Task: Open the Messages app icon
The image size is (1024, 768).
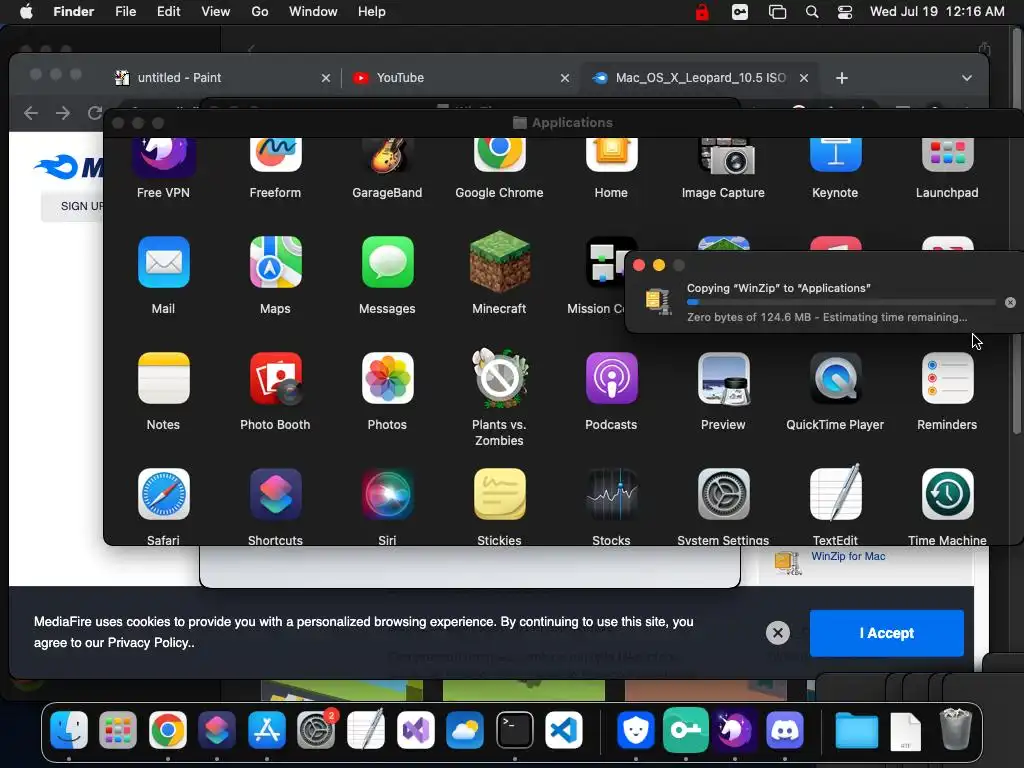Action: [x=387, y=263]
